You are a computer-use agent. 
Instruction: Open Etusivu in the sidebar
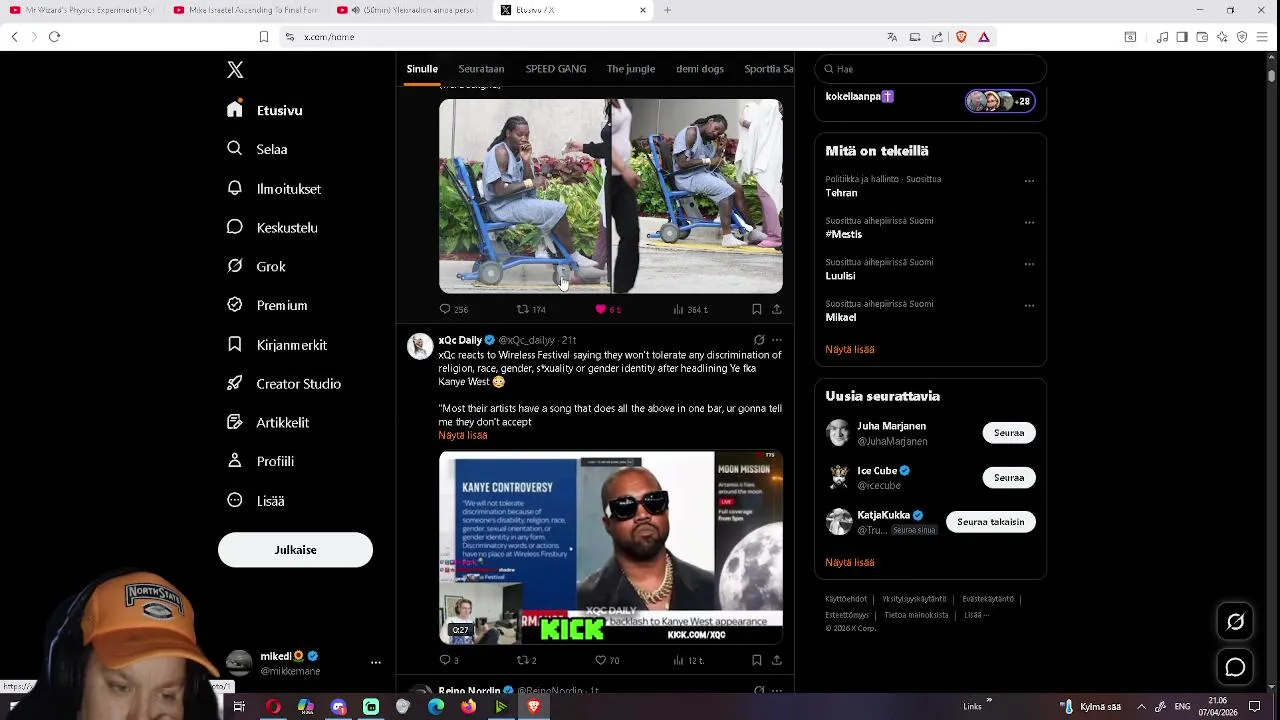pos(265,110)
